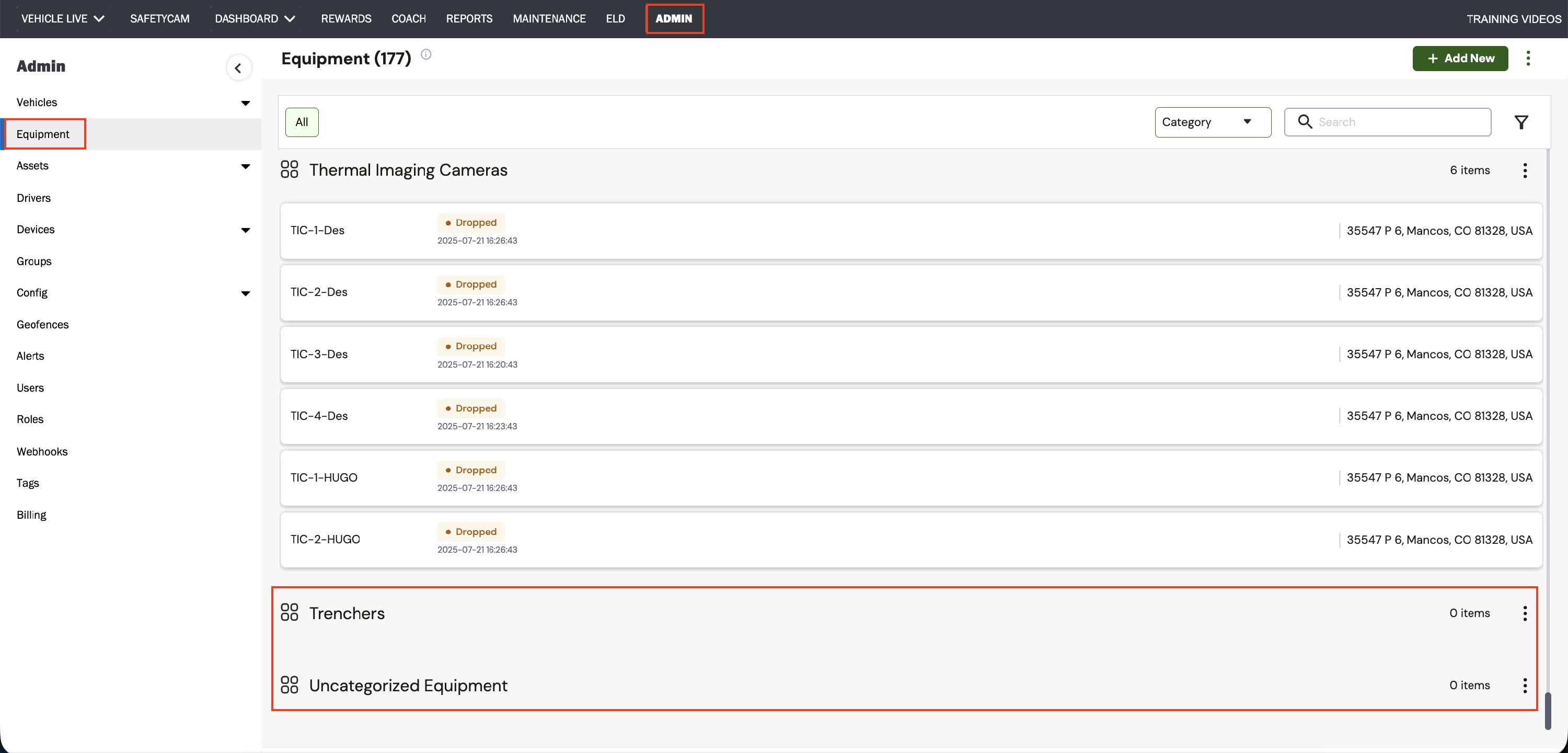Image resolution: width=1568 pixels, height=753 pixels.
Task: Click the grid icon beside Thermal Imaging Cameras
Action: [289, 169]
